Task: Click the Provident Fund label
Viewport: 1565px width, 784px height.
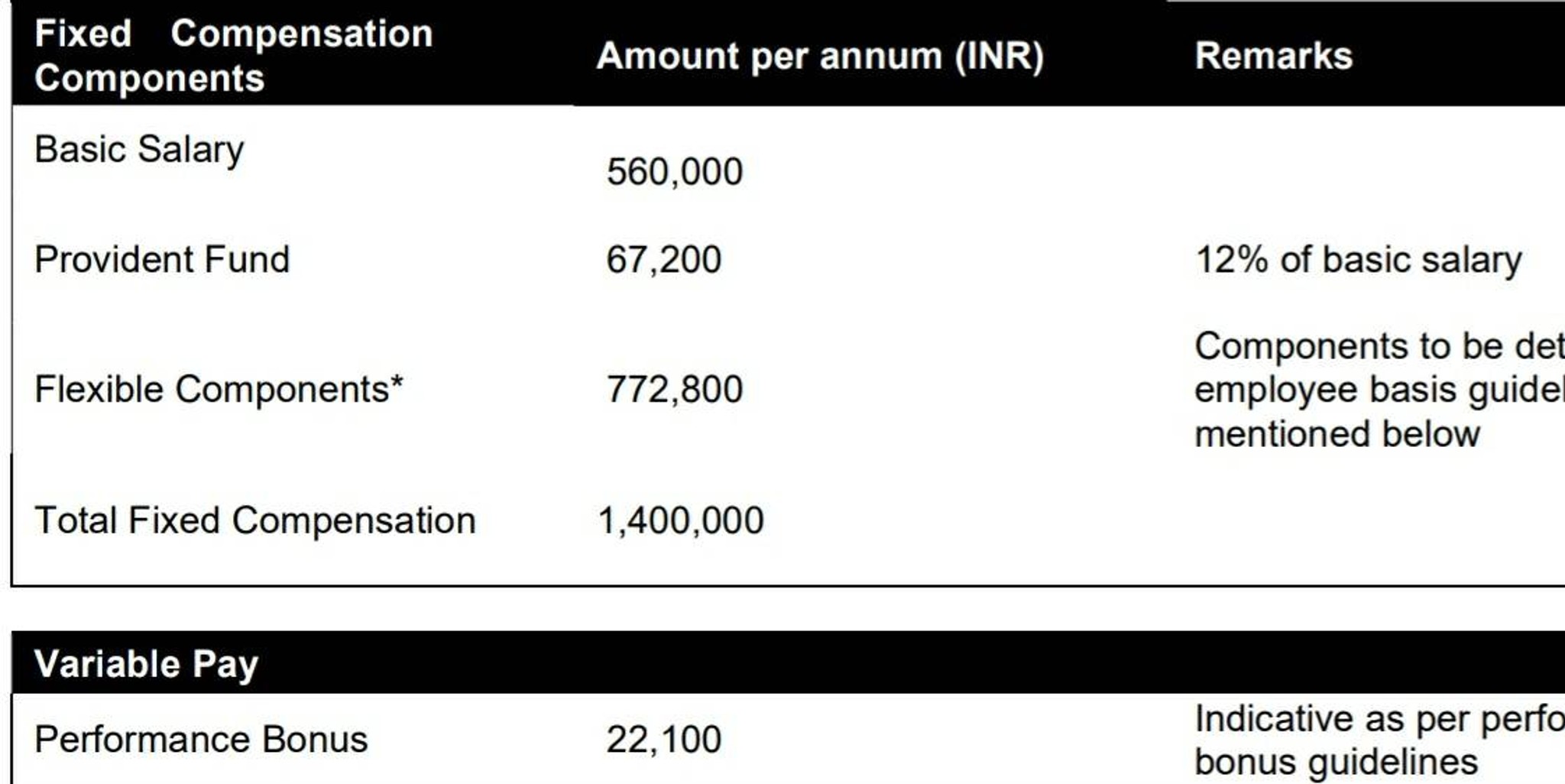Action: pyautogui.click(x=162, y=260)
